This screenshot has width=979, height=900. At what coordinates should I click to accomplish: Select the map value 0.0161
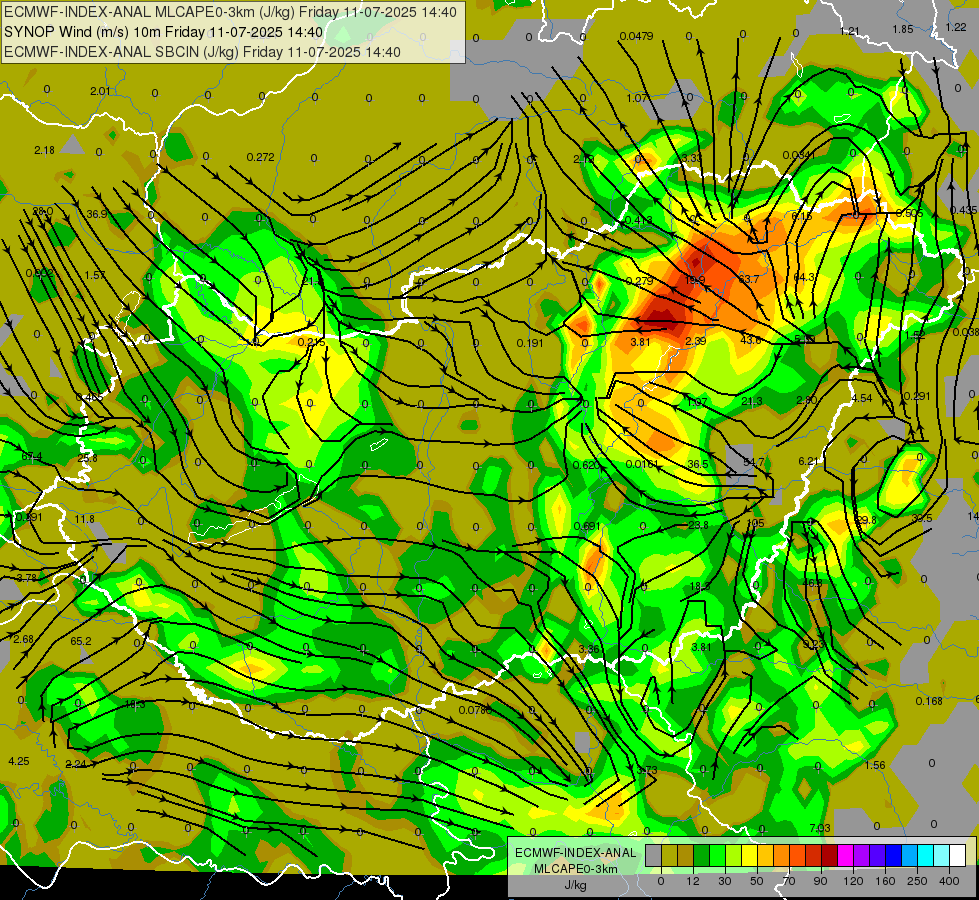point(642,464)
